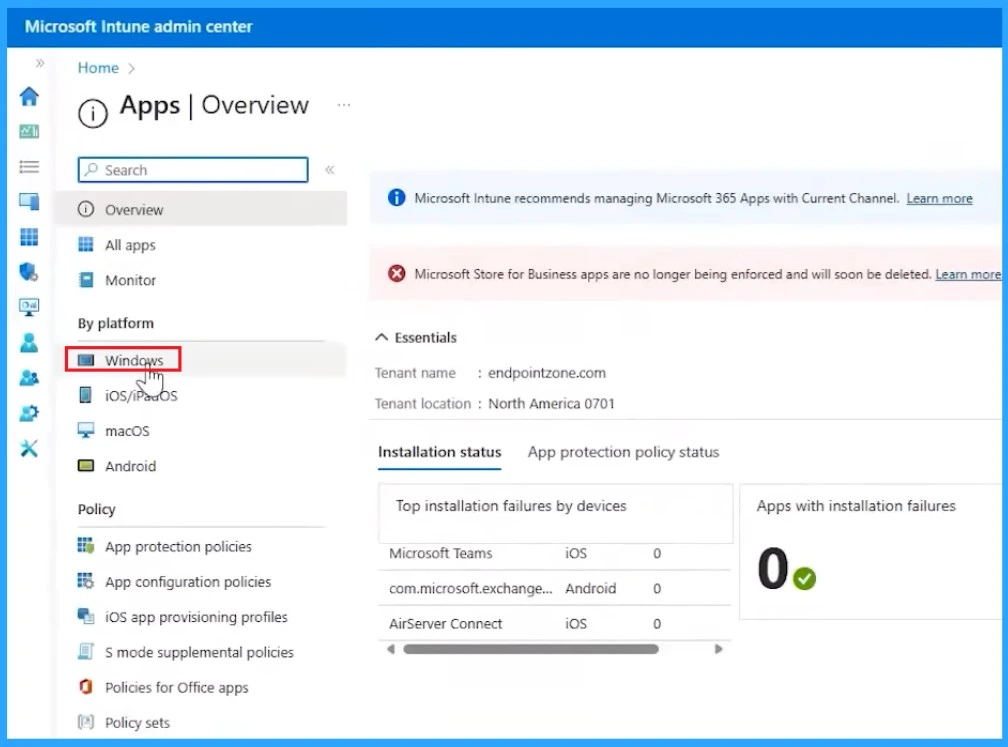Click the red error banner icon

397,274
